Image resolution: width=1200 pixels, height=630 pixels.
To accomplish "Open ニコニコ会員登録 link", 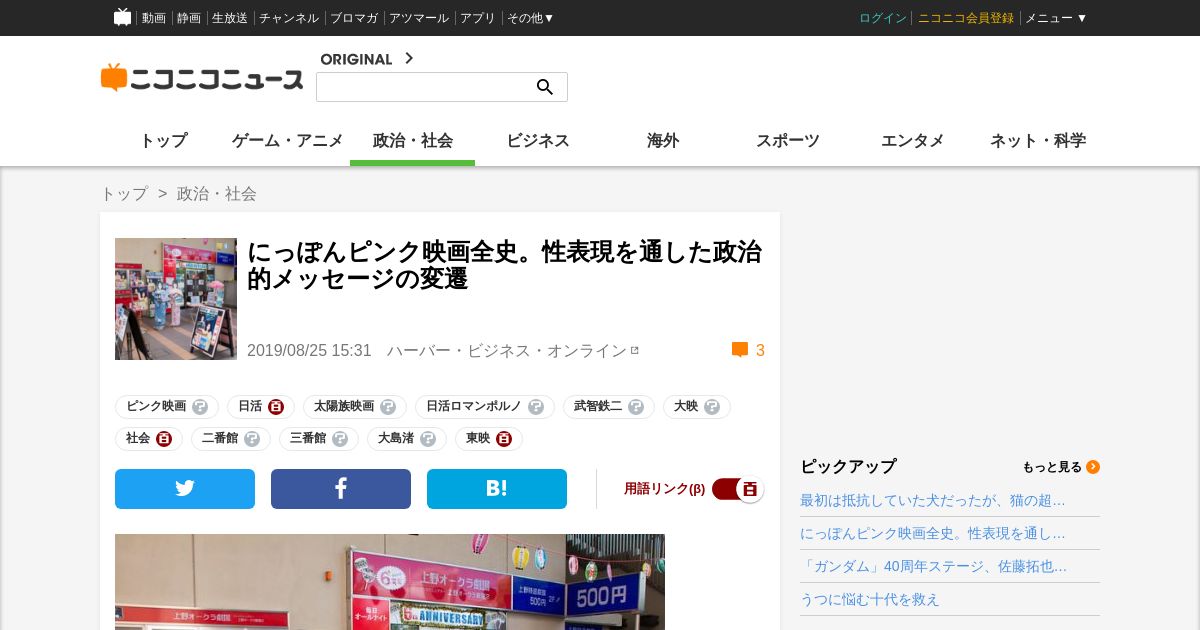I will pos(966,18).
